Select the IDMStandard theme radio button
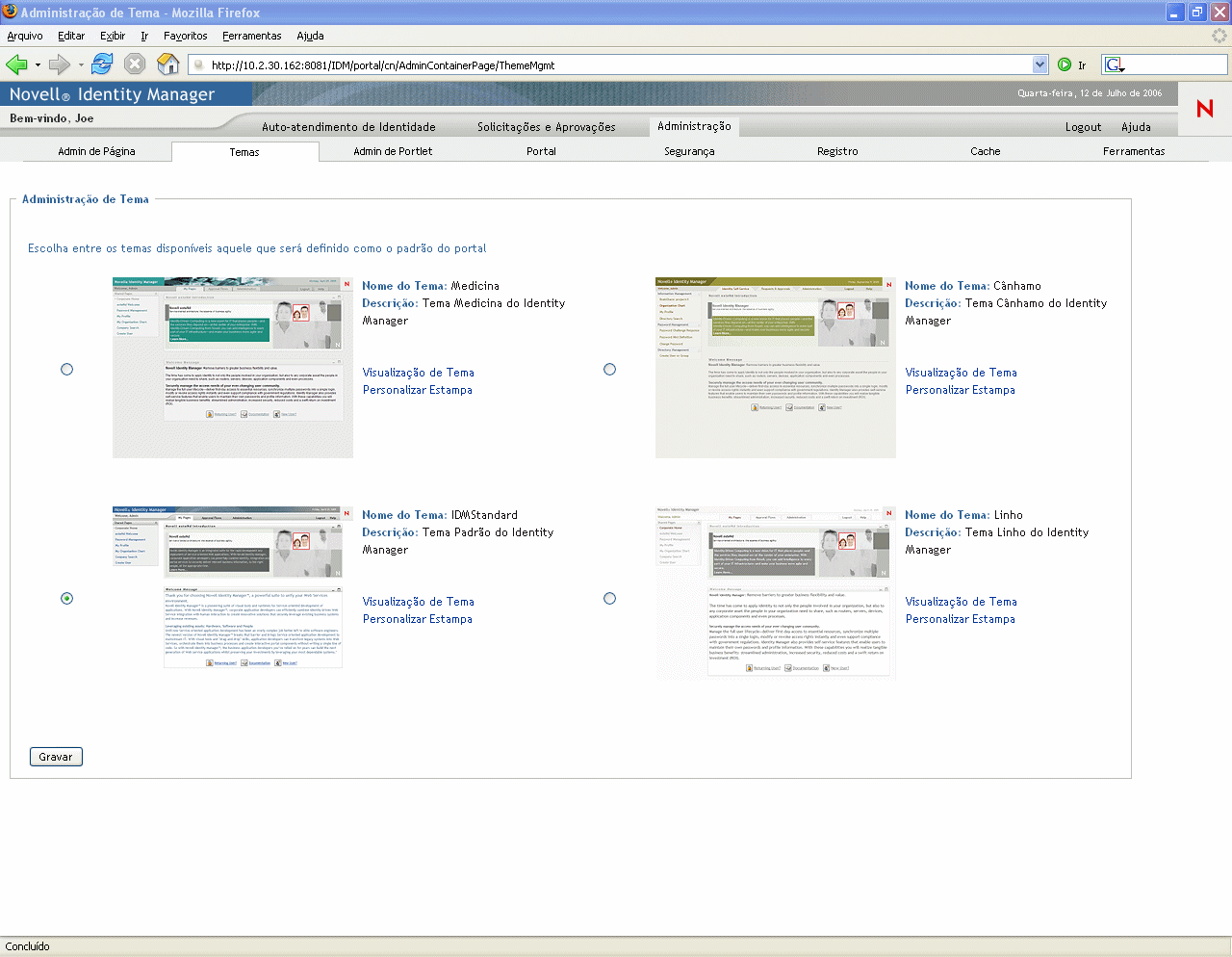Screen dimensions: 1232x957 click(66, 598)
